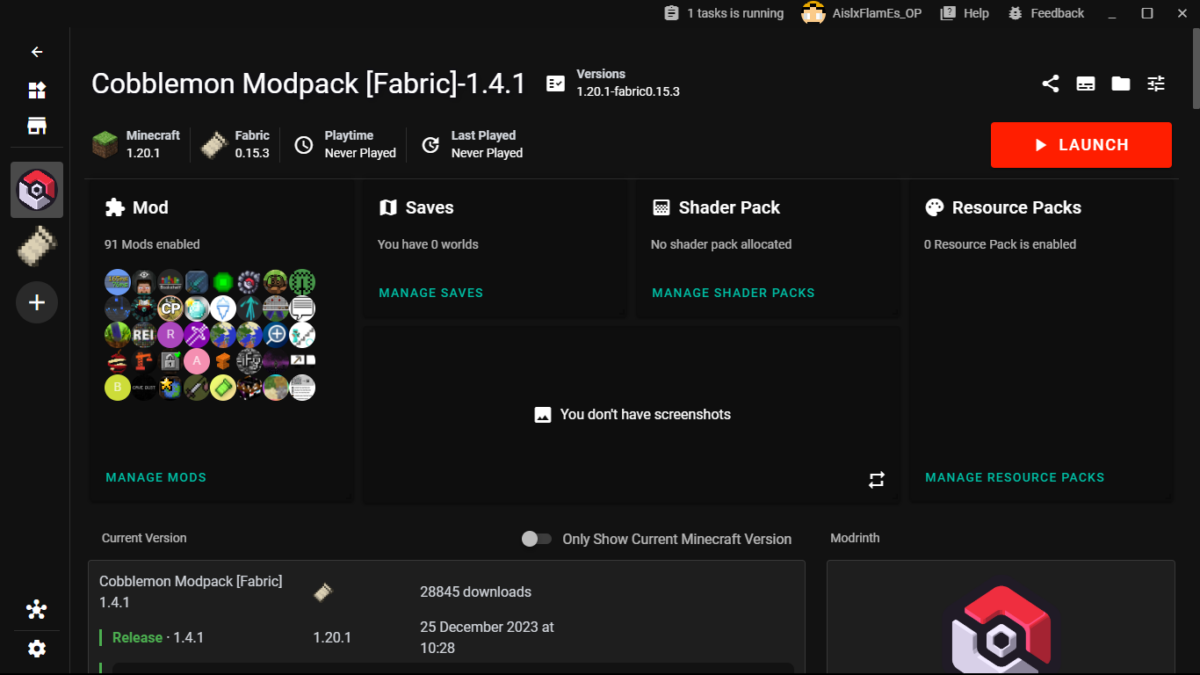The width and height of the screenshot is (1200, 675).
Task: Open the instance folder icon
Action: [x=1121, y=84]
